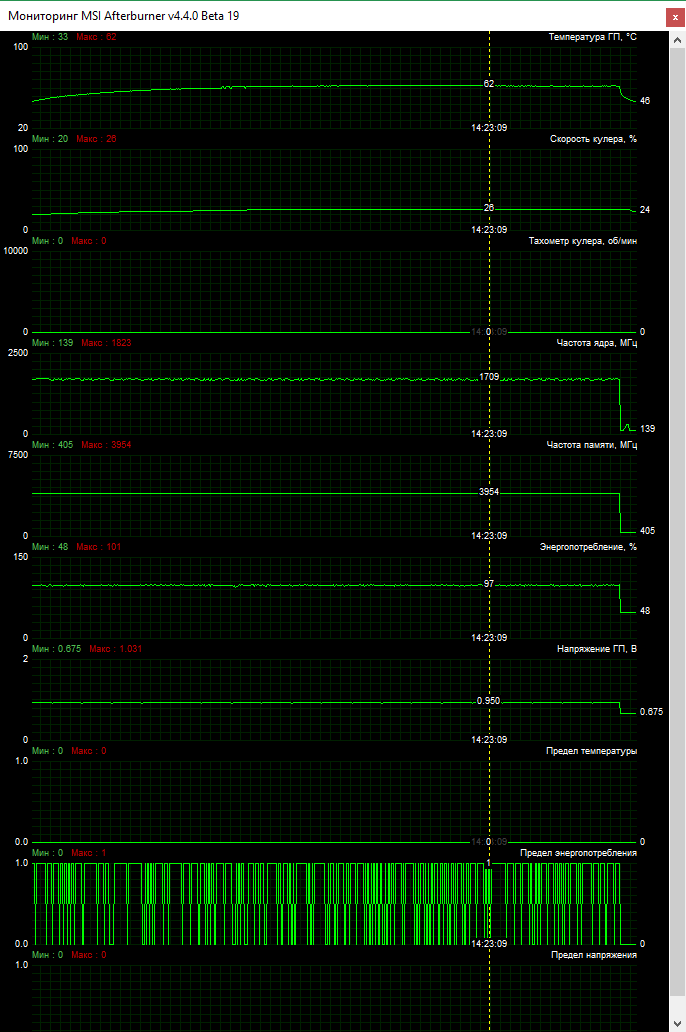Click the 'Частота памяти, МГц' graph title
Viewport: 686px width, 1032px height.
click(x=591, y=445)
